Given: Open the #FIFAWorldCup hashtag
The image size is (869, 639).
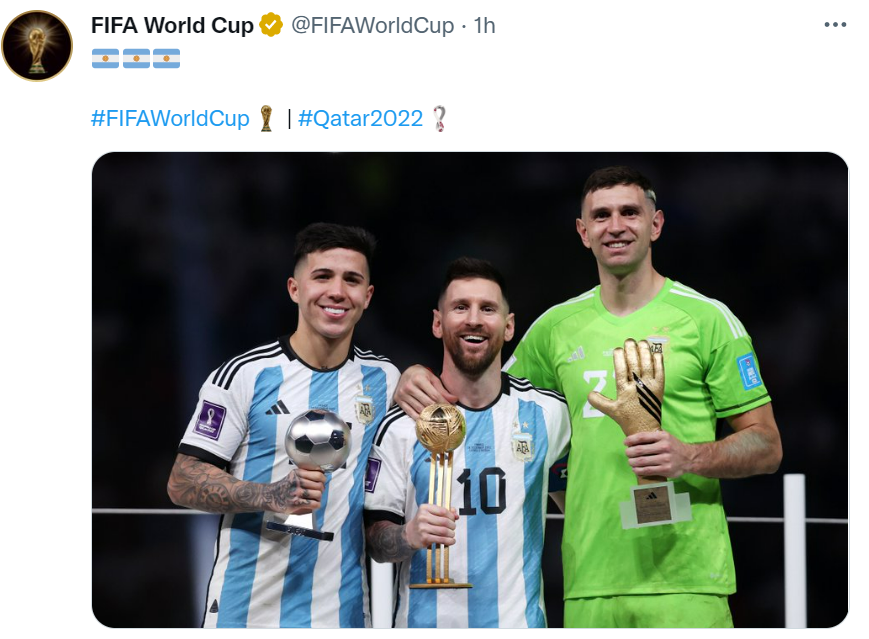Looking at the screenshot, I should pos(170,119).
